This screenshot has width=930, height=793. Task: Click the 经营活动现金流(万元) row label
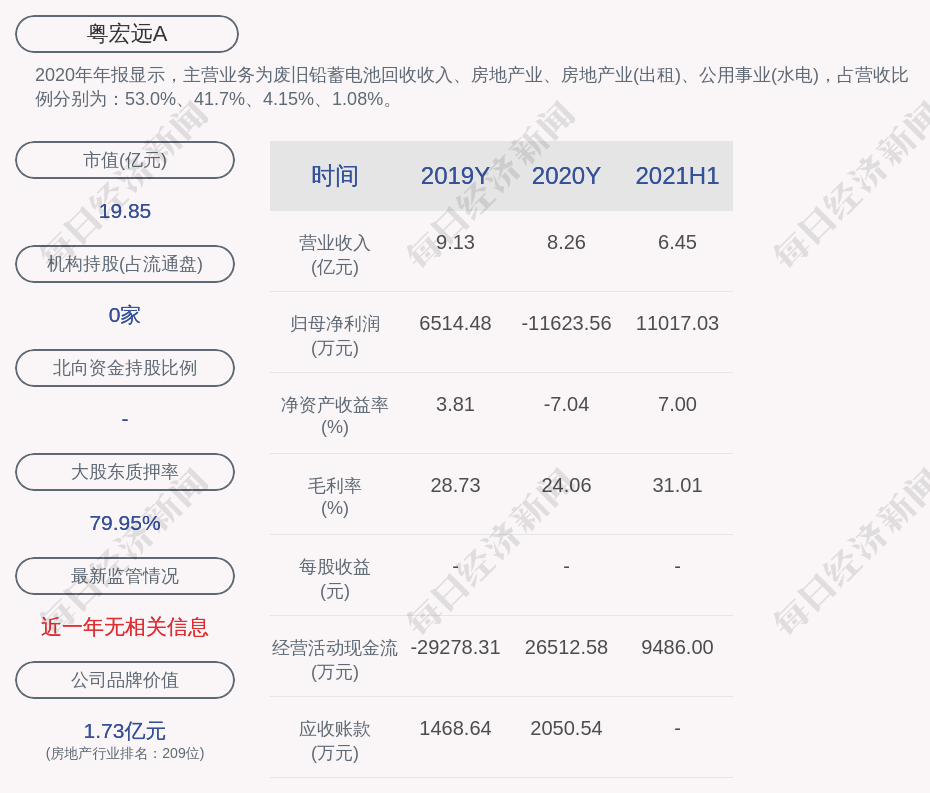[335, 660]
